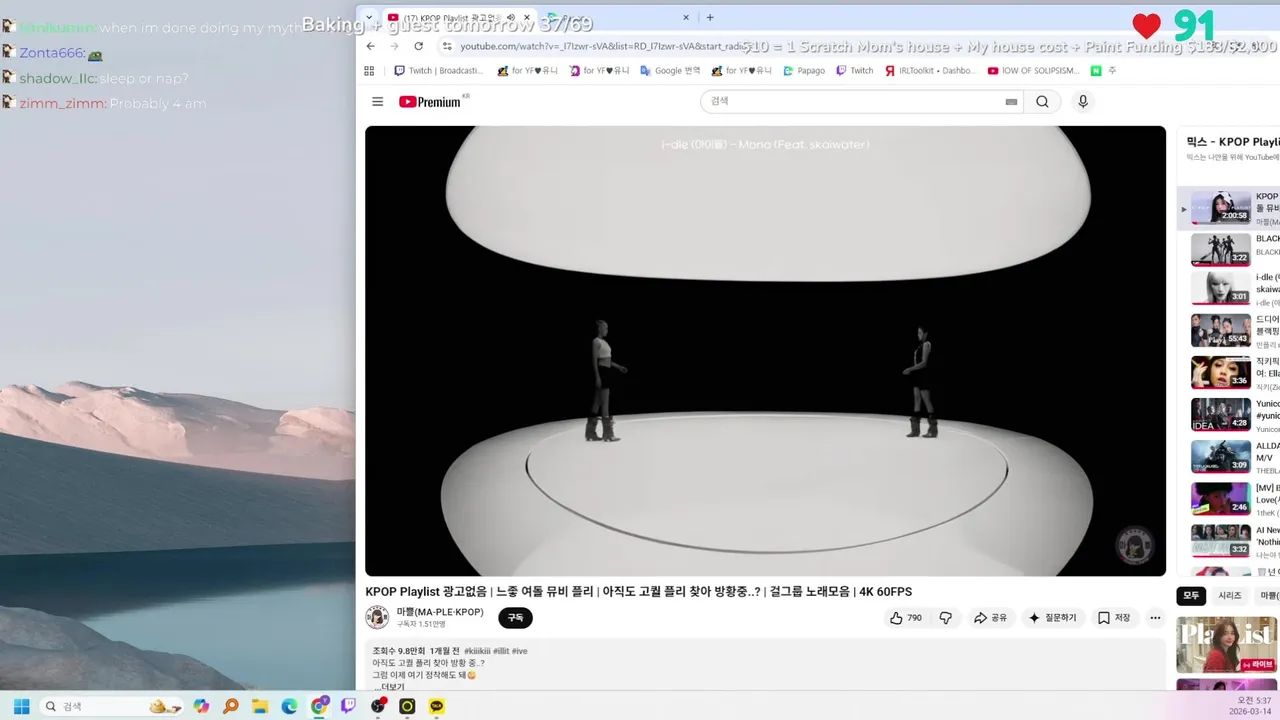This screenshot has height=720, width=1280.
Task: Open the Twitch | Broadcasti... bookmark
Action: [x=438, y=71]
